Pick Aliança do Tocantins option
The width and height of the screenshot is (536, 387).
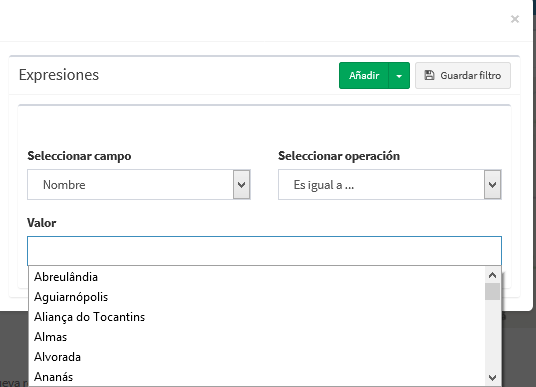[x=90, y=317]
